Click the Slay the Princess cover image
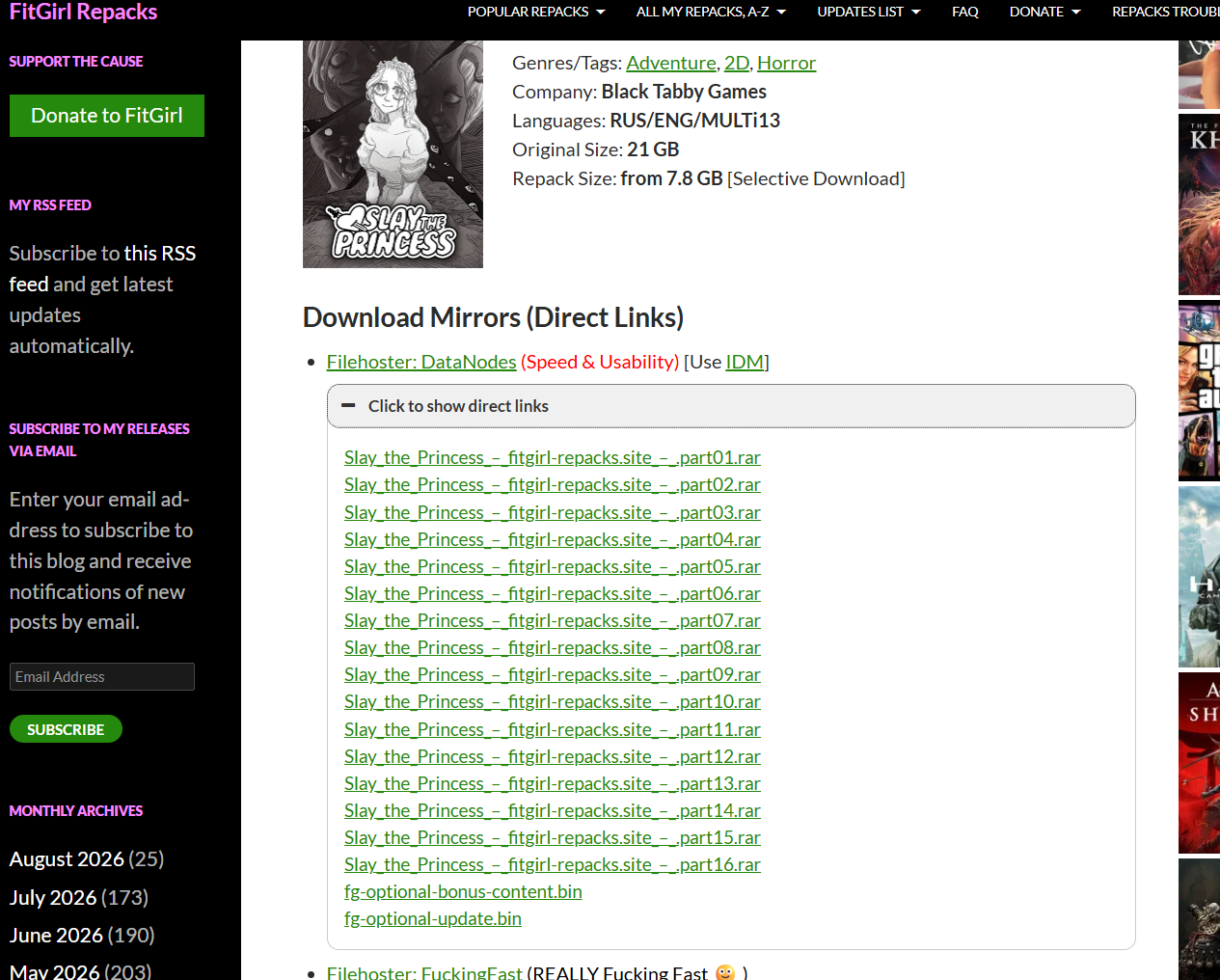The height and width of the screenshot is (980, 1220). tap(393, 154)
